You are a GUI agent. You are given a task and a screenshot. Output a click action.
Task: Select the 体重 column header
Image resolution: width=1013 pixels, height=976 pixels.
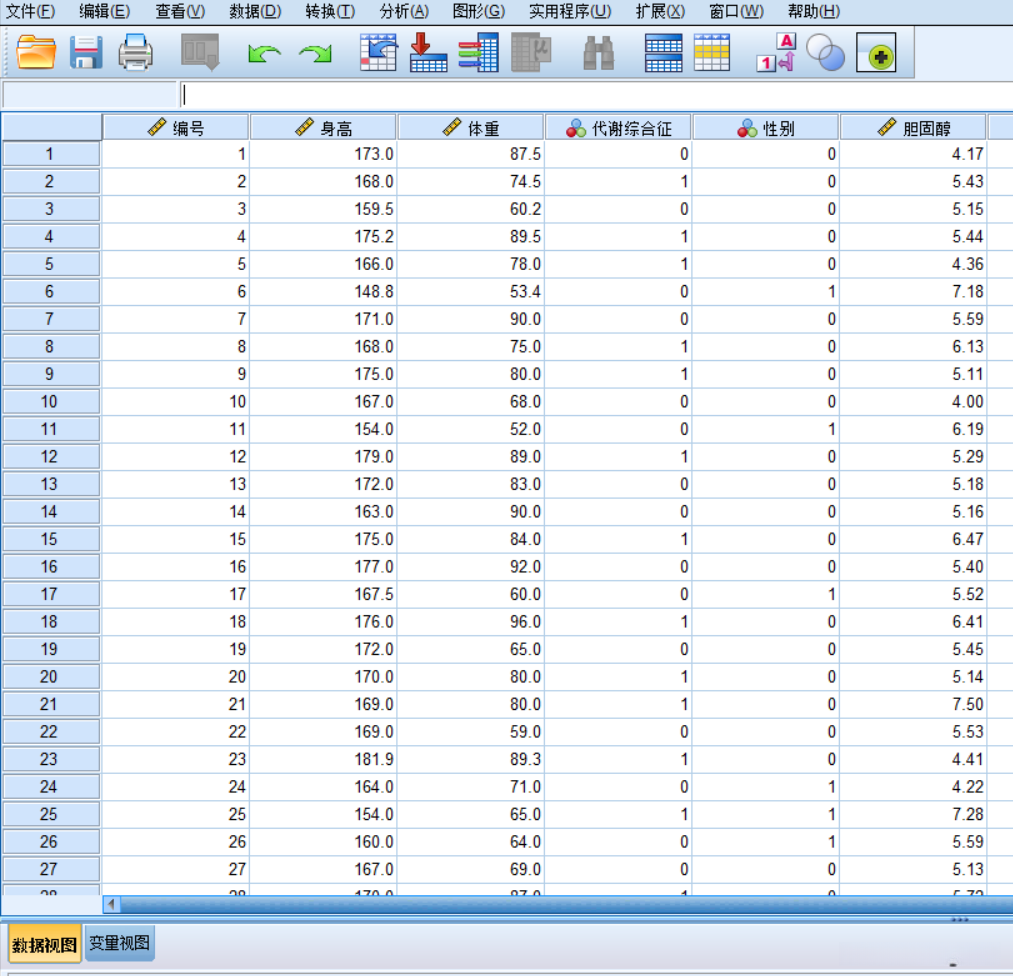470,127
